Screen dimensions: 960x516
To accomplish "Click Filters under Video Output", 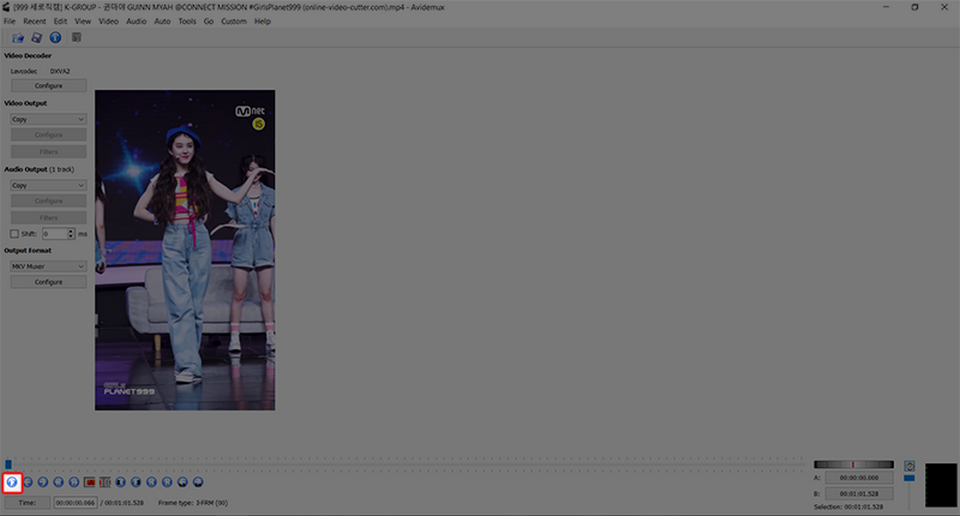I will click(48, 152).
